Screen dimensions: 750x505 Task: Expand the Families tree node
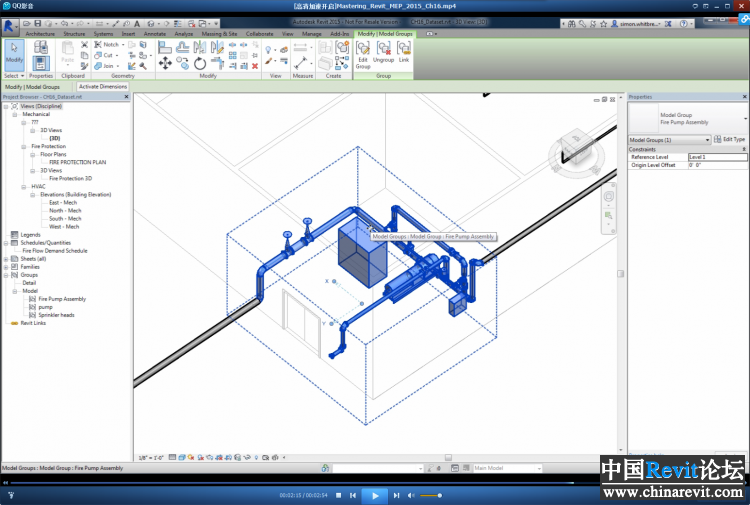pyautogui.click(x=6, y=267)
